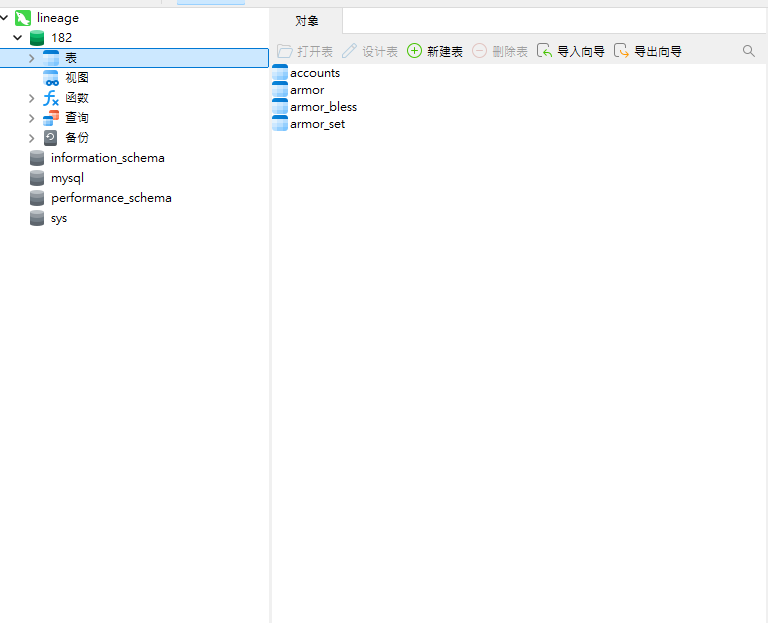Click the armor table icon

pos(280,90)
